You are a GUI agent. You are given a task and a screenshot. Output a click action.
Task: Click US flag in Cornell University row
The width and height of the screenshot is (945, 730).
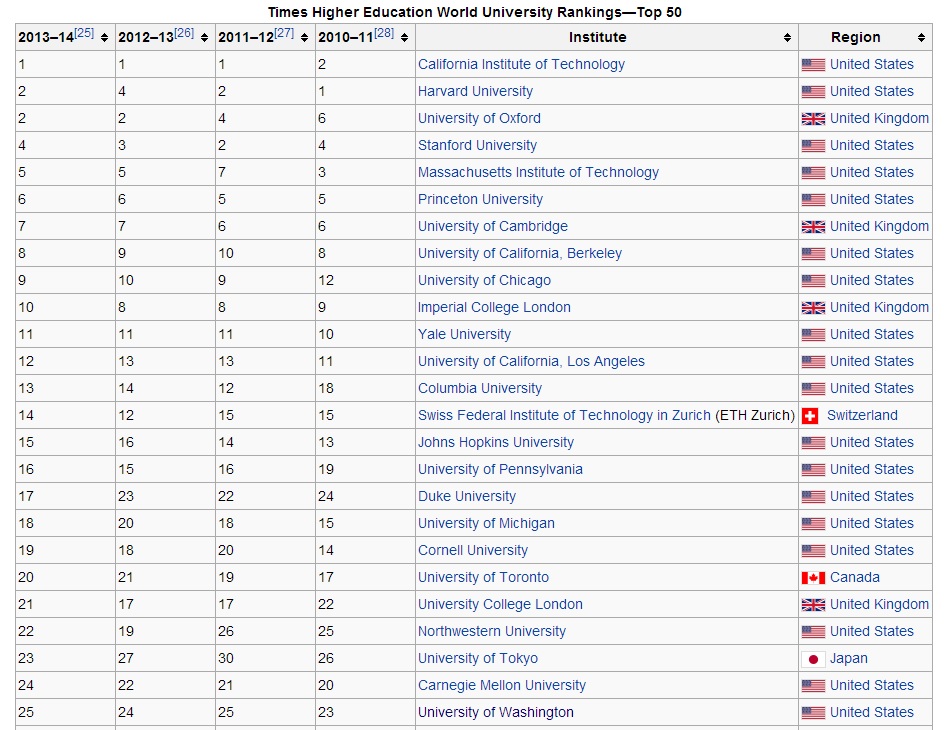(x=814, y=551)
